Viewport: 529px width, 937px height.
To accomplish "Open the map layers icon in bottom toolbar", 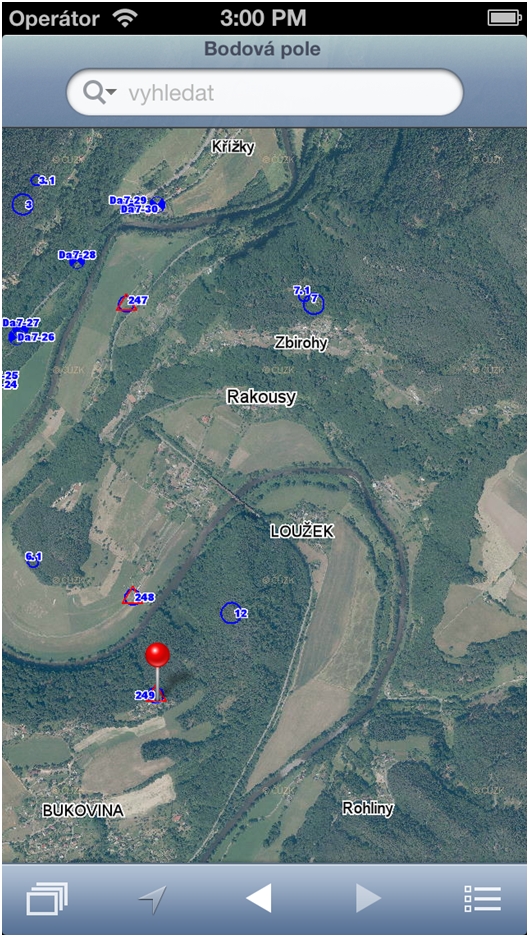I will point(47,899).
